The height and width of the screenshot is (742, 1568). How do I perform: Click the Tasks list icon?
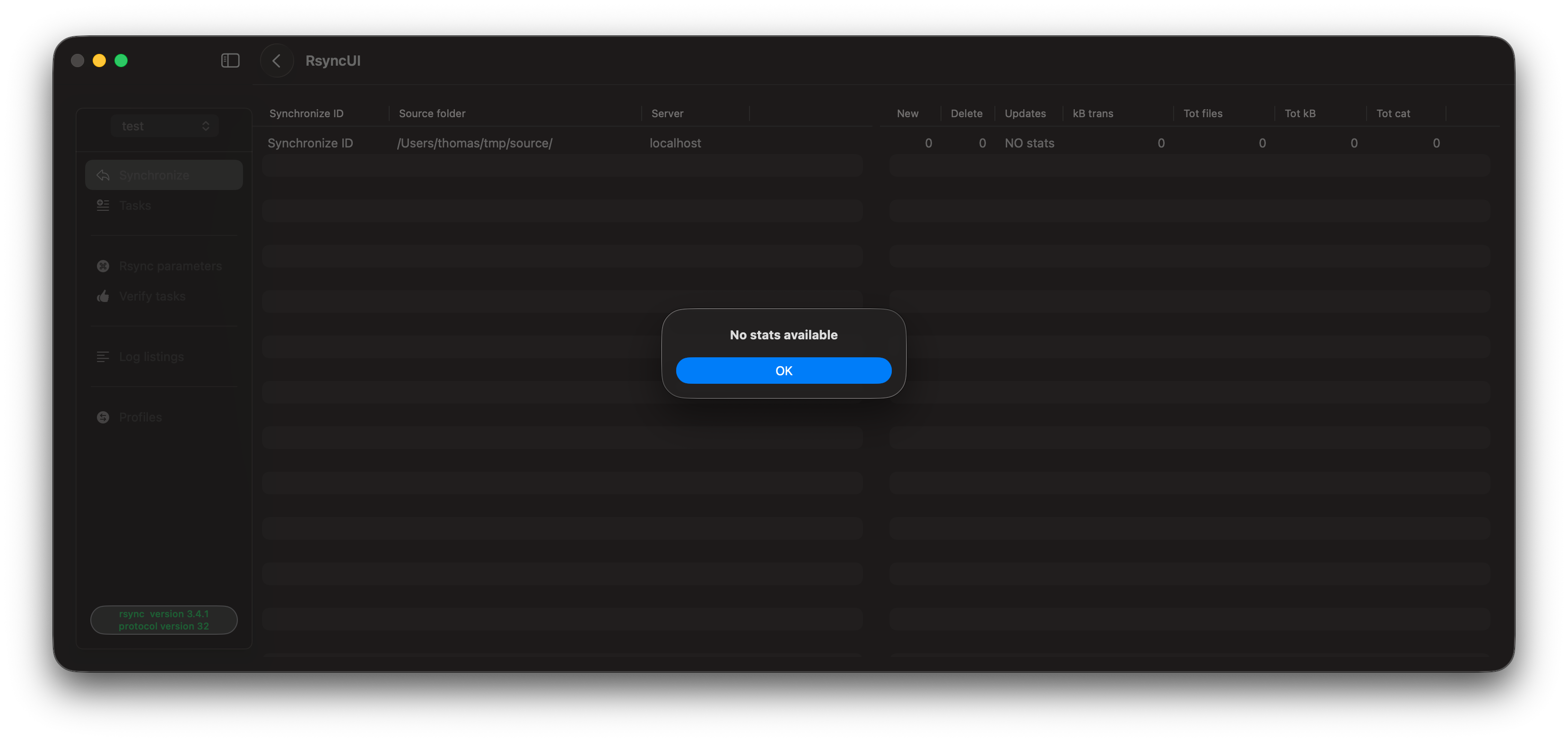coord(103,206)
